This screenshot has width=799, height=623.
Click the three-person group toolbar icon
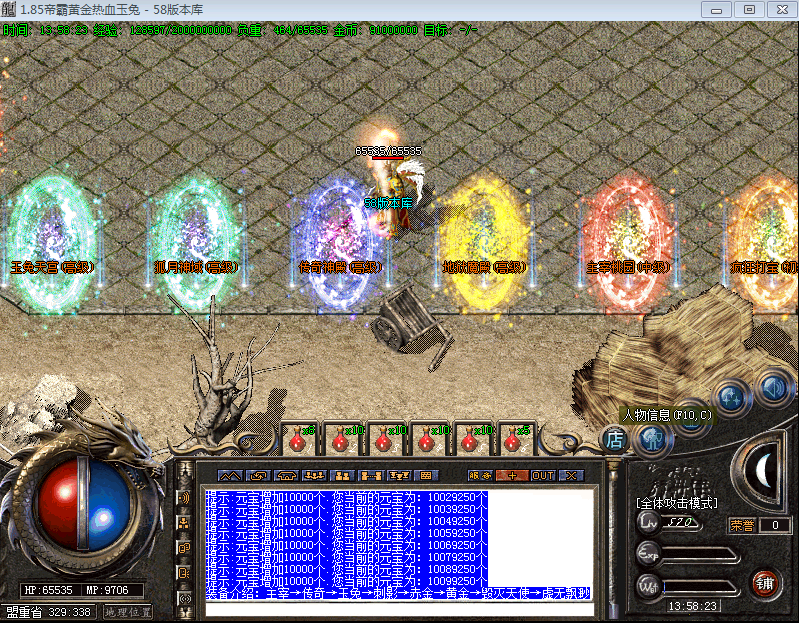[x=314, y=476]
